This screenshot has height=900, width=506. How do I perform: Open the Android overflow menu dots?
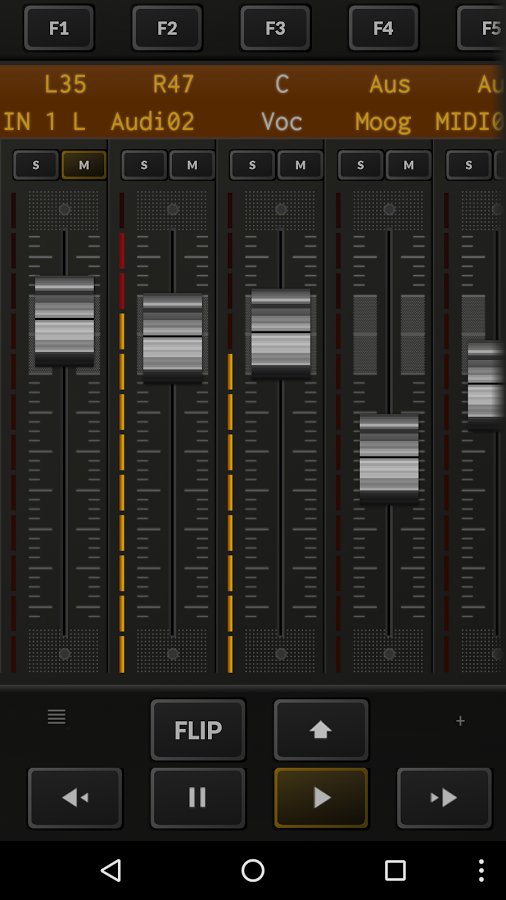coord(481,871)
